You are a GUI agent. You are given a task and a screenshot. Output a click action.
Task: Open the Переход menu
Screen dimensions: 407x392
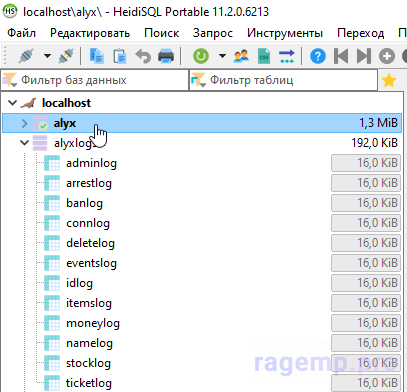[360, 33]
